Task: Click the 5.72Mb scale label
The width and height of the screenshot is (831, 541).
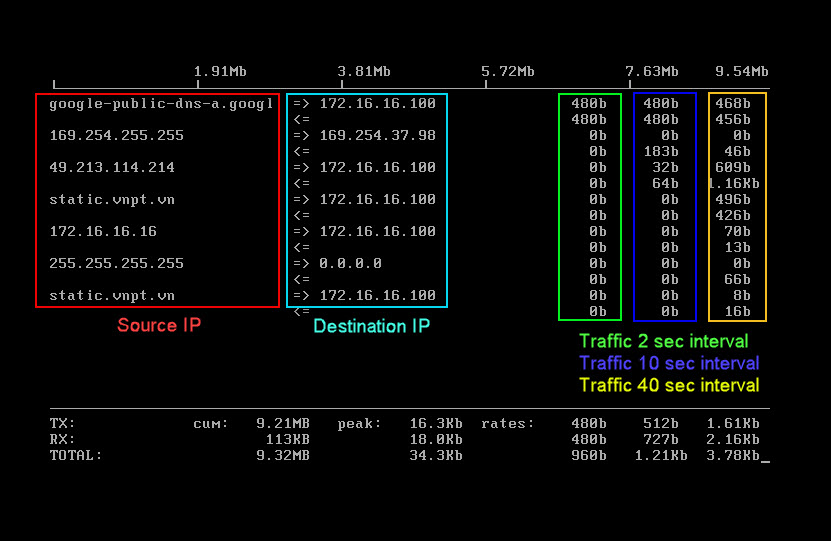Action: (x=508, y=72)
